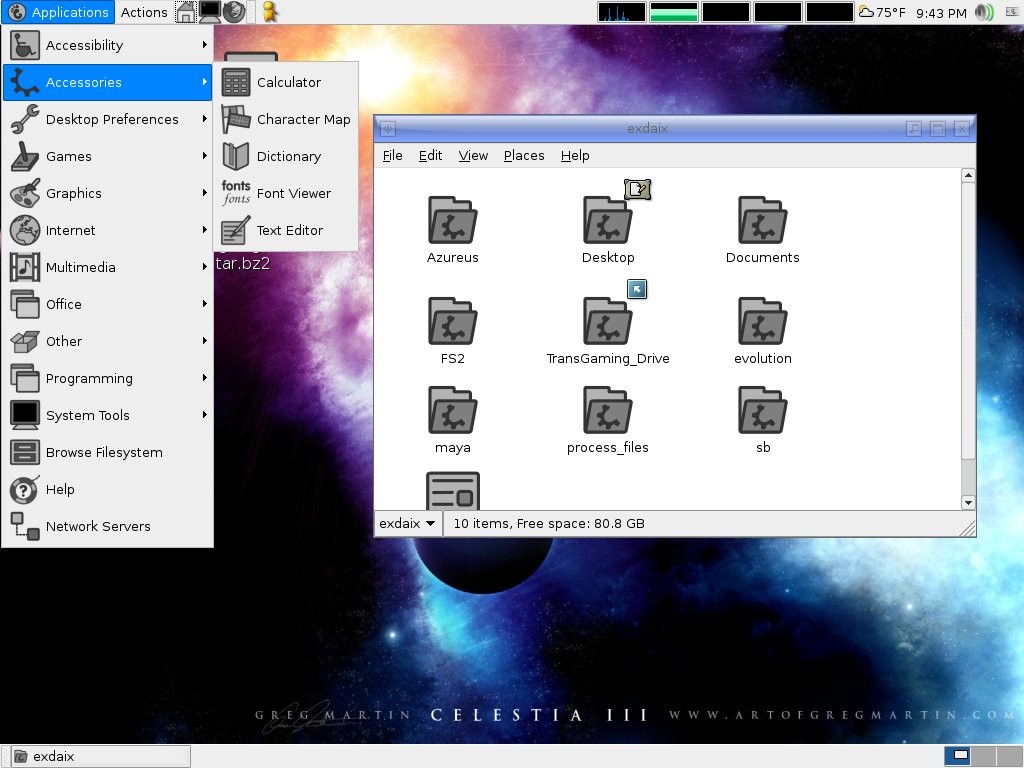Image resolution: width=1024 pixels, height=768 pixels.
Task: Open the Actions panel menu
Action: tap(144, 12)
